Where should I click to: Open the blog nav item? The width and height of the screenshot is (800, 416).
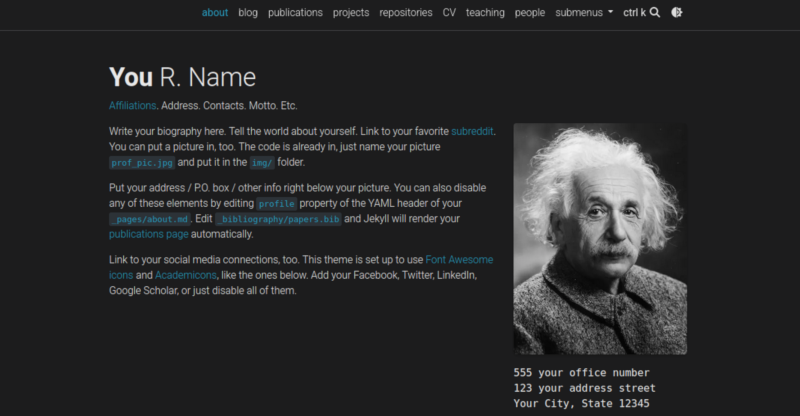[248, 13]
